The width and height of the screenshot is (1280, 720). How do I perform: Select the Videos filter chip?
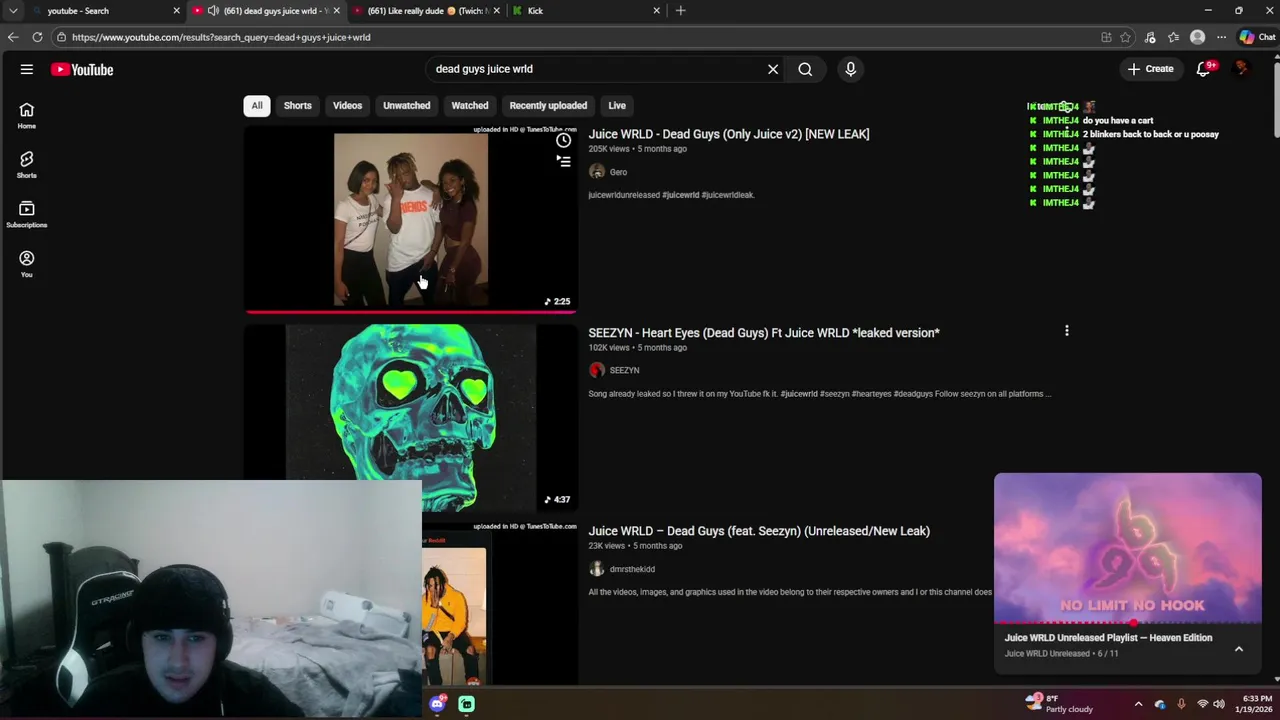[347, 105]
